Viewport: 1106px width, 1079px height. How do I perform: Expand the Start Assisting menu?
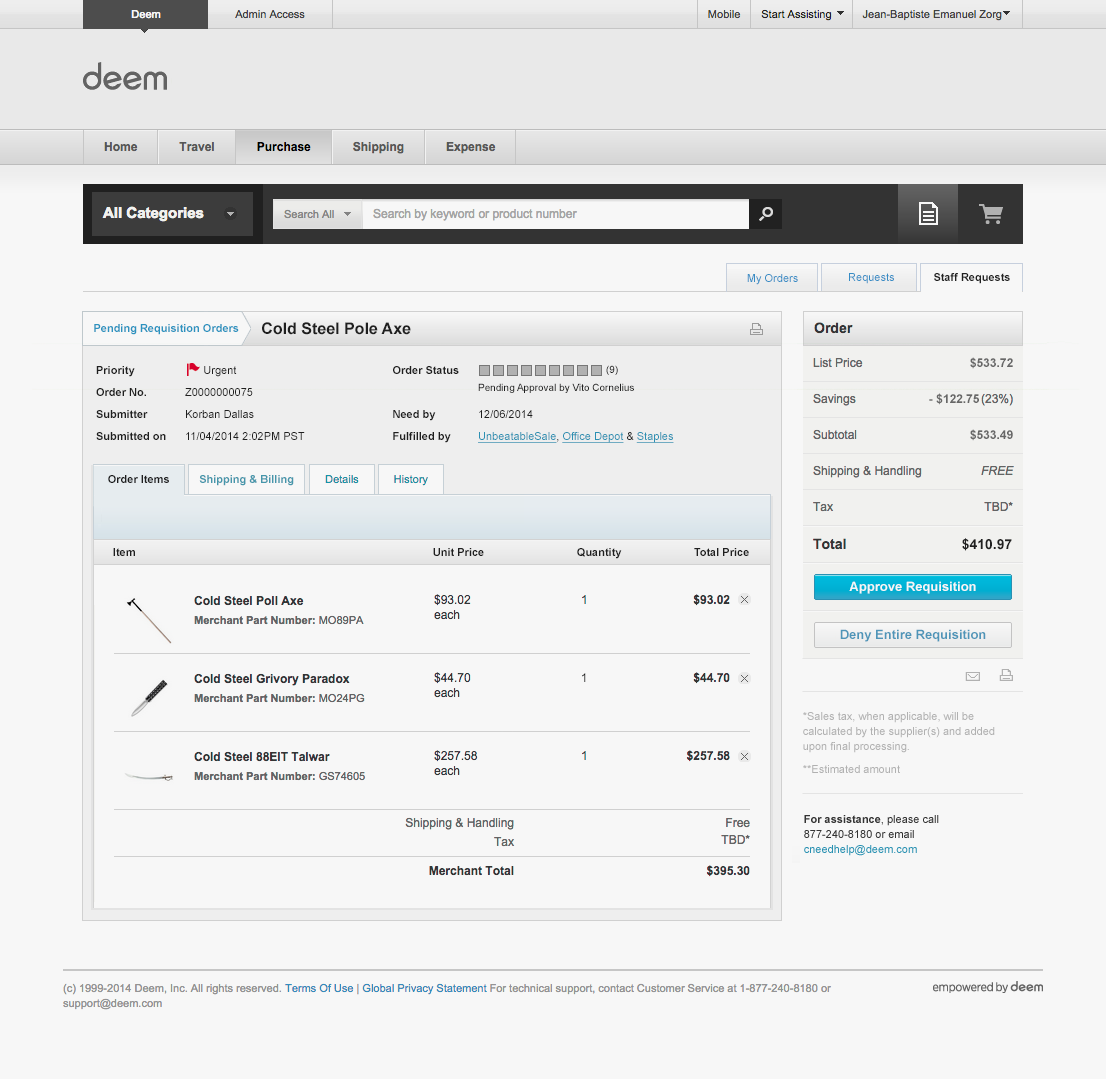pos(802,14)
